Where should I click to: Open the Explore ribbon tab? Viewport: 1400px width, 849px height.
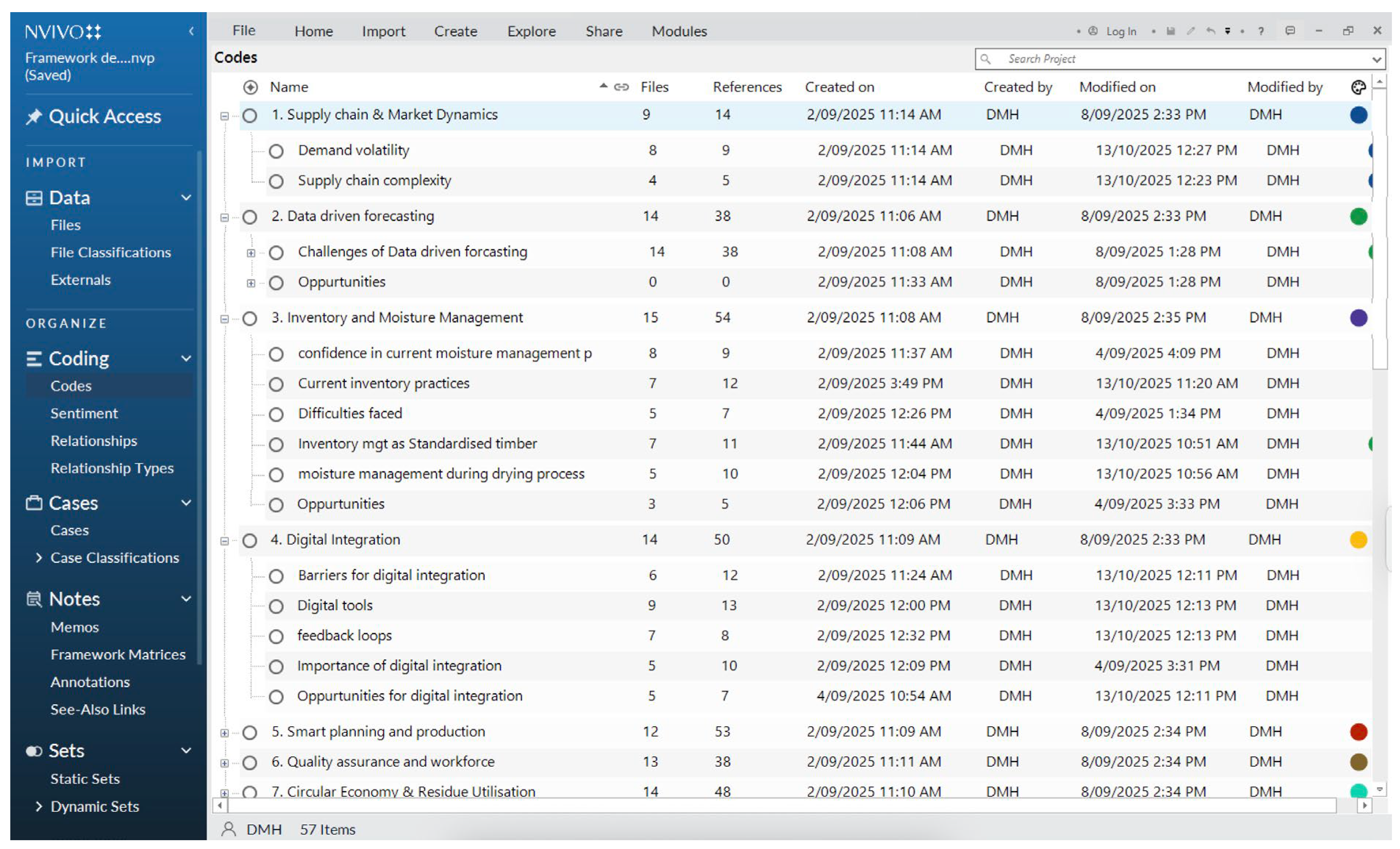(x=531, y=31)
